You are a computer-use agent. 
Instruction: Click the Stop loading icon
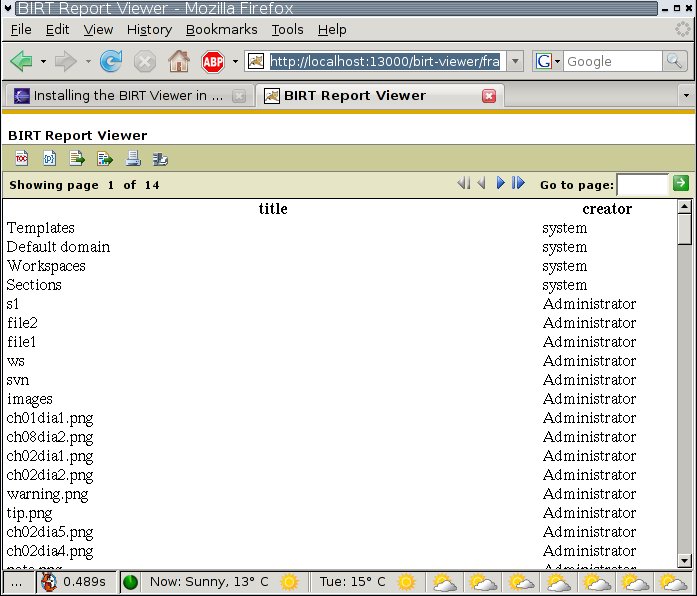tap(145, 61)
